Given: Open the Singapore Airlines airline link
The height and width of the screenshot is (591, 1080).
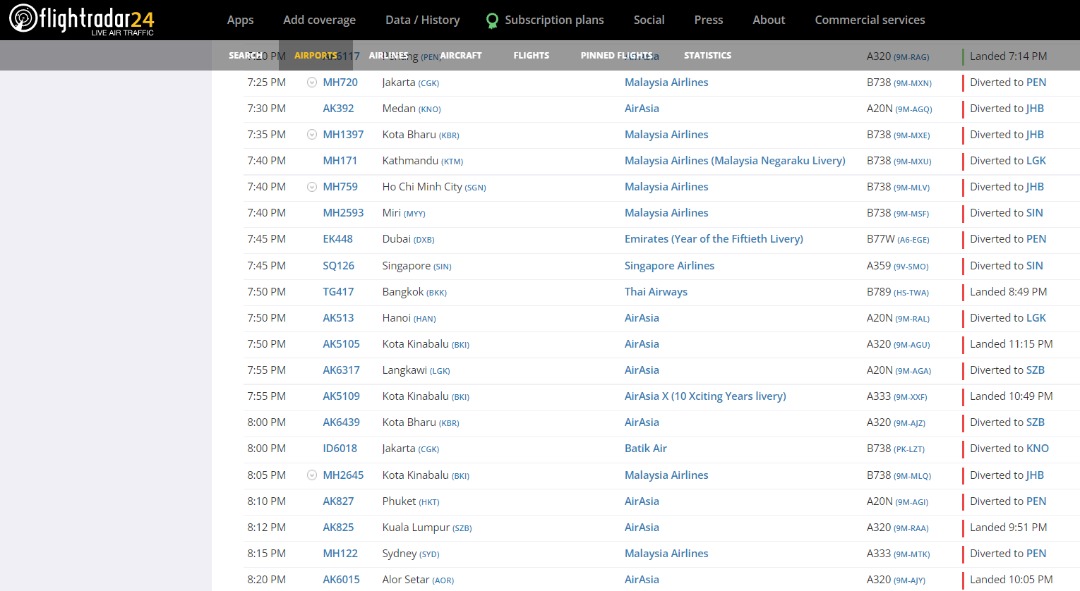Looking at the screenshot, I should pyautogui.click(x=669, y=265).
